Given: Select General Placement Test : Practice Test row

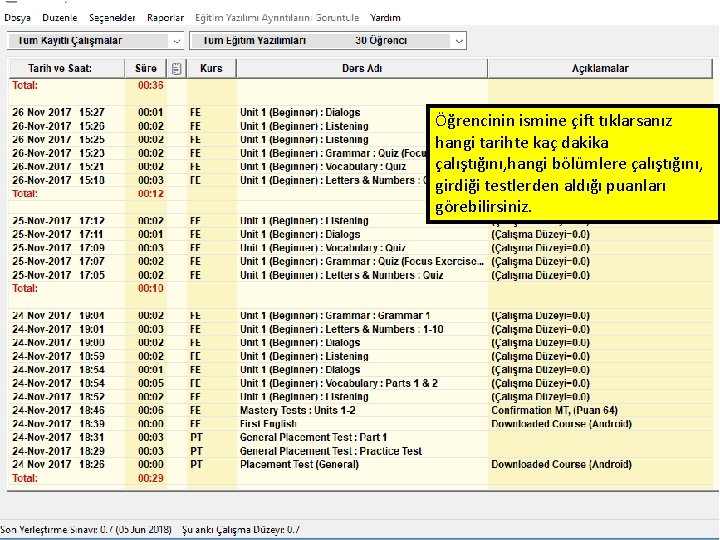Looking at the screenshot, I should [361, 451].
